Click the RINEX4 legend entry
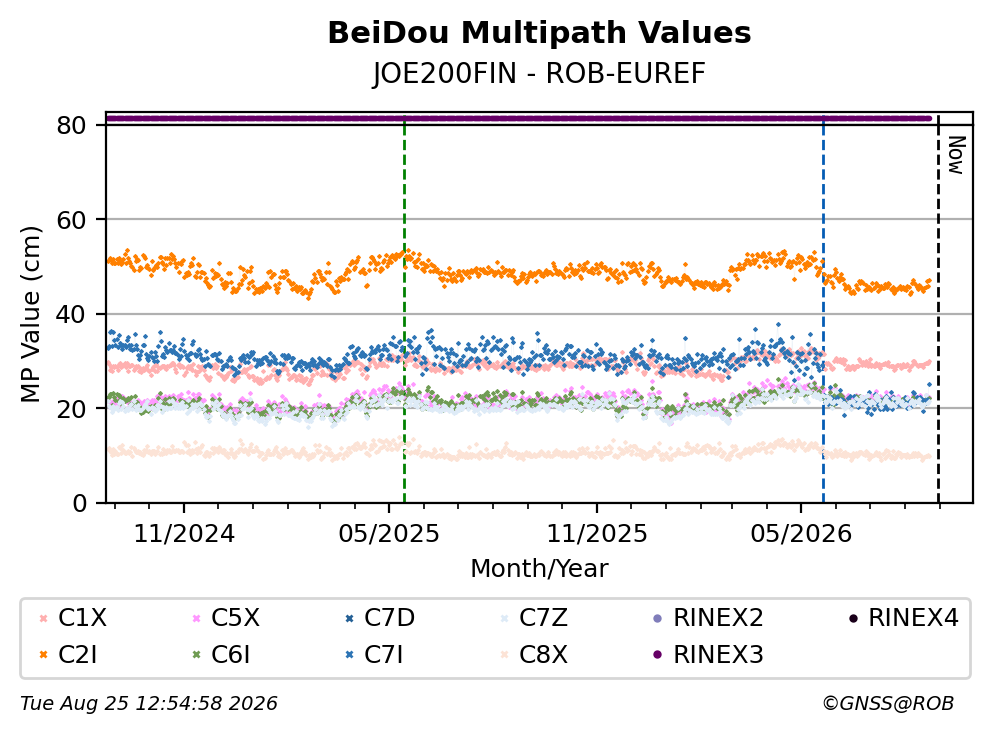The height and width of the screenshot is (734, 993). pyautogui.click(x=904, y=617)
